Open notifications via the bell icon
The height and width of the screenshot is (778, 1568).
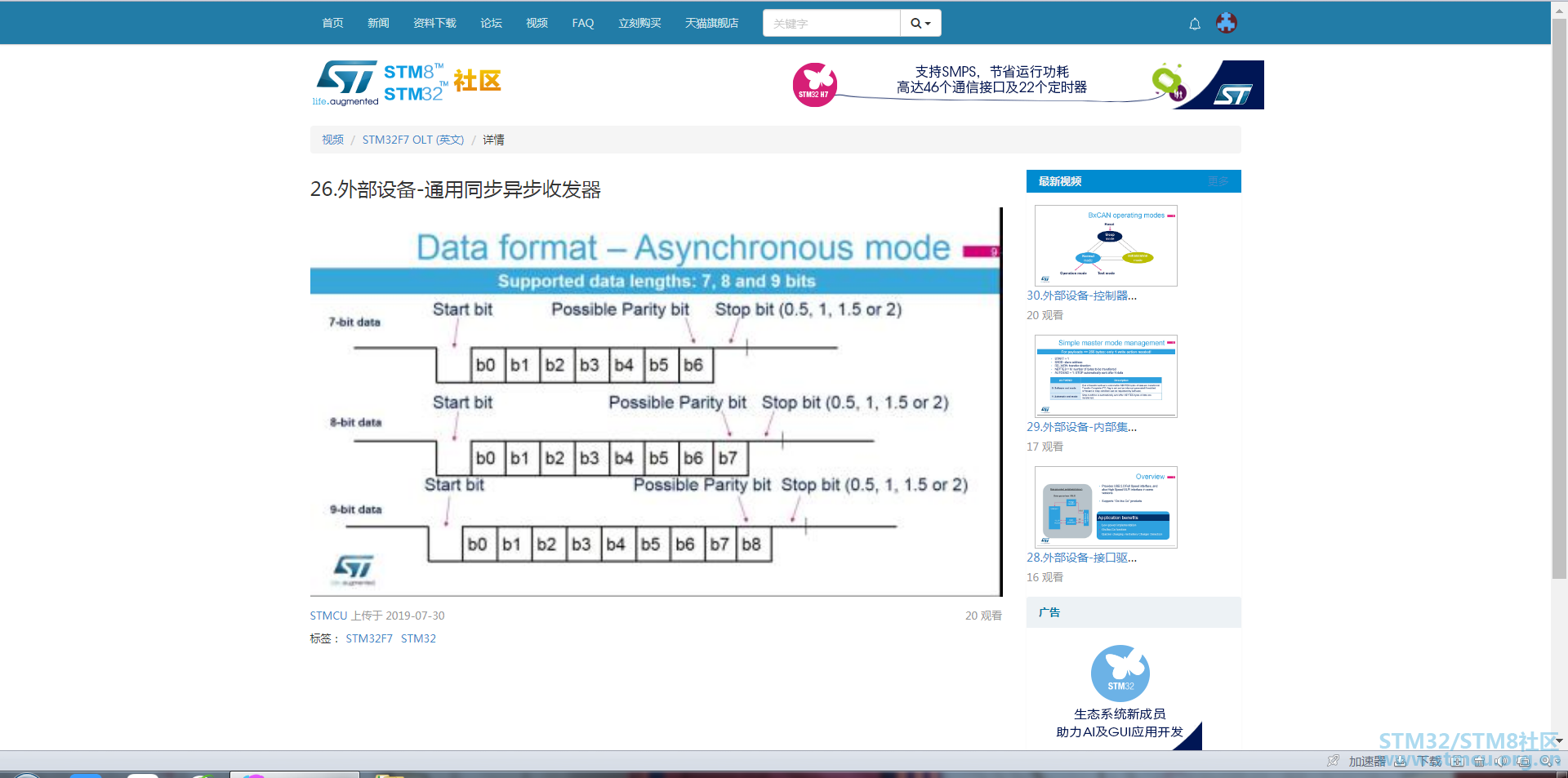click(x=1195, y=24)
